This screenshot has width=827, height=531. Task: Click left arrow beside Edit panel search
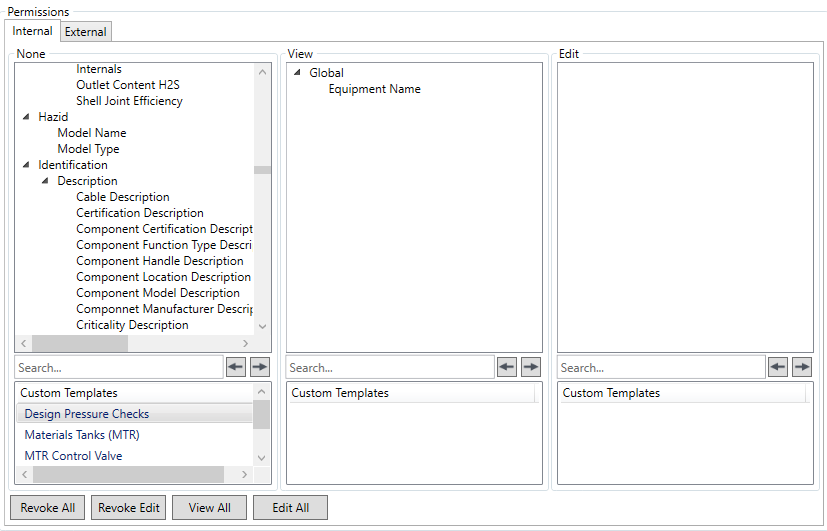click(778, 367)
